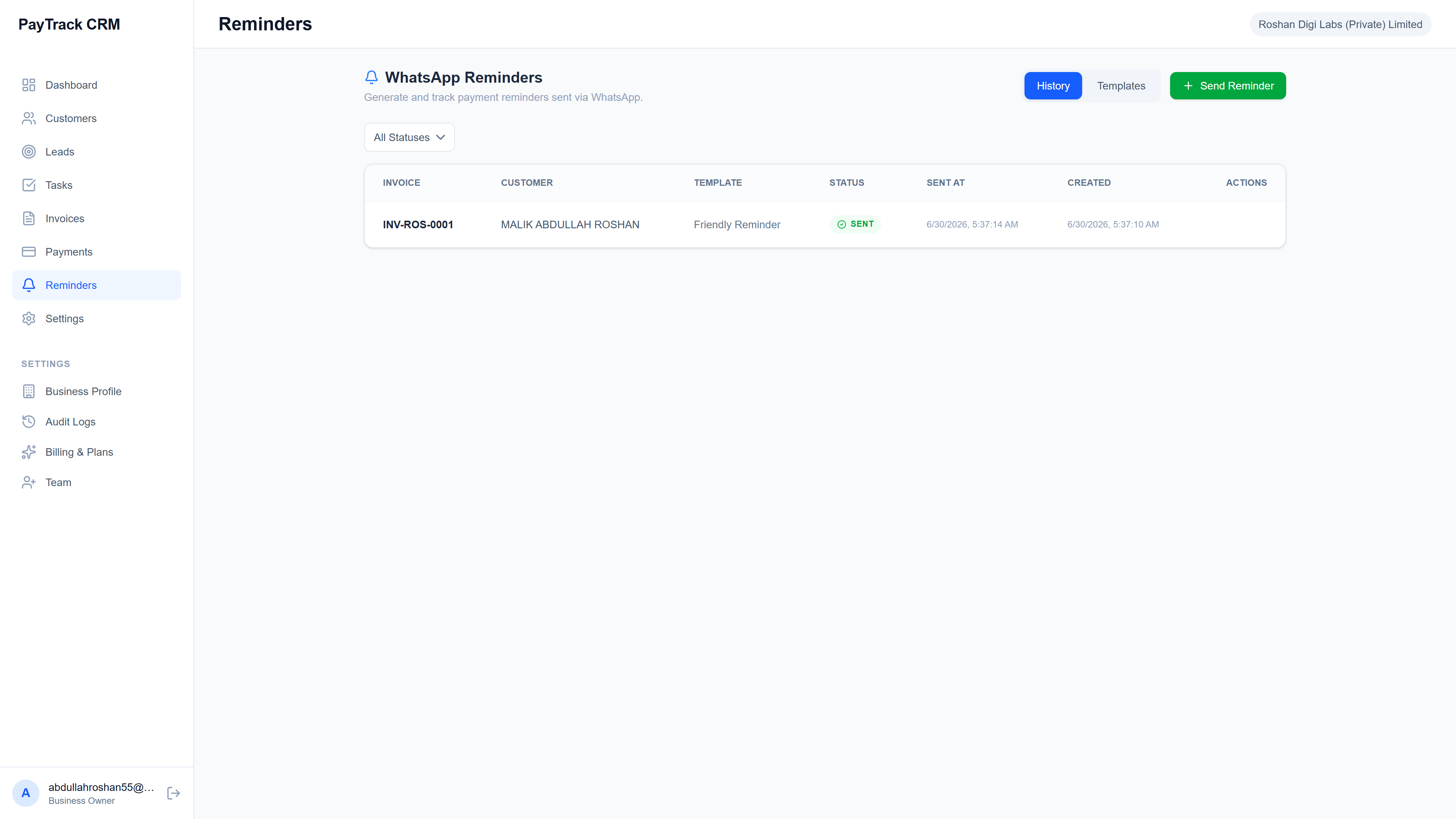Click the WhatsApp Reminders heading
1456x819 pixels.
(463, 77)
